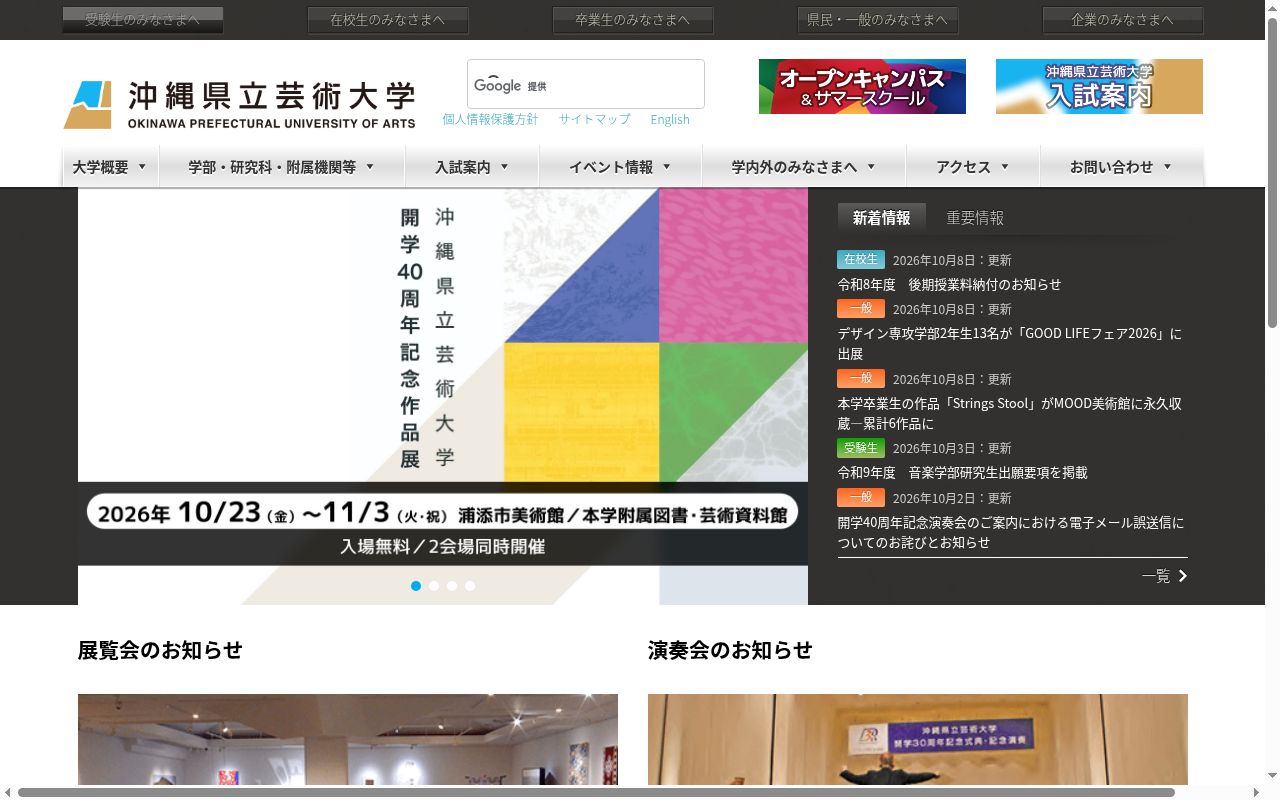Image resolution: width=1280 pixels, height=800 pixels.
Task: Click the 在校生 category tag
Action: point(861,259)
